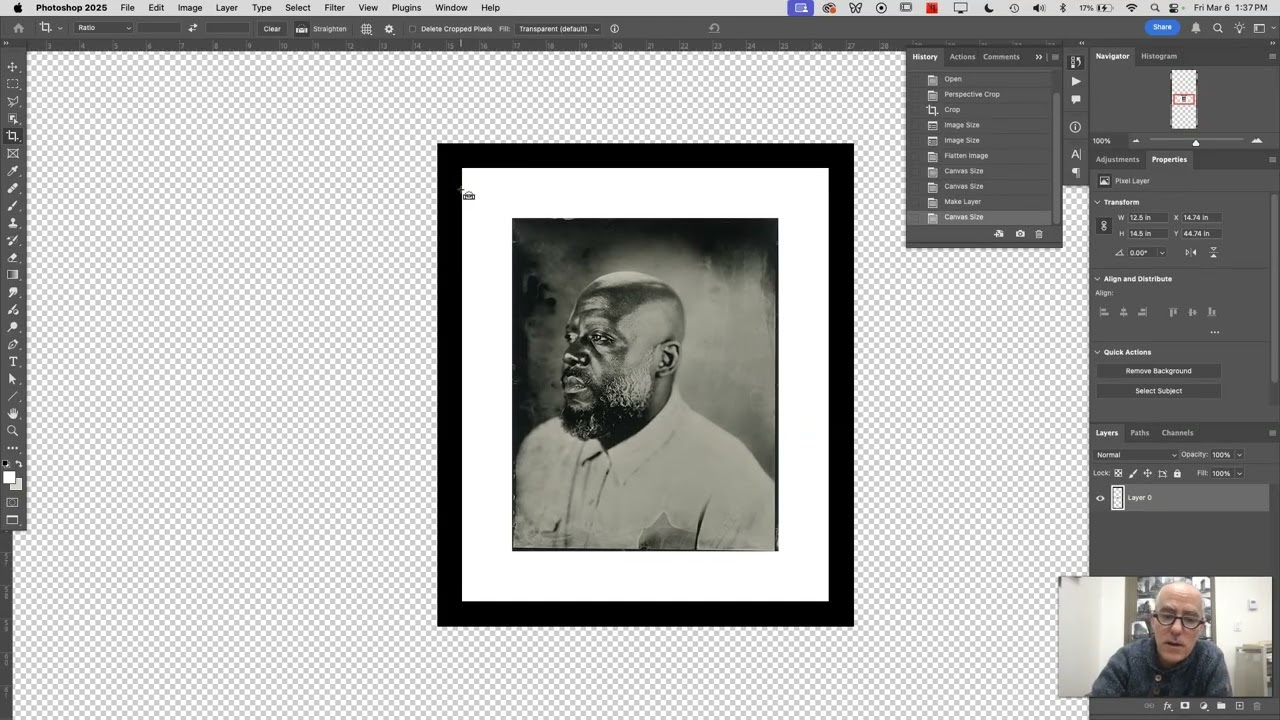Collapse the Align and Distribute section
This screenshot has width=1280, height=720.
pyautogui.click(x=1098, y=279)
